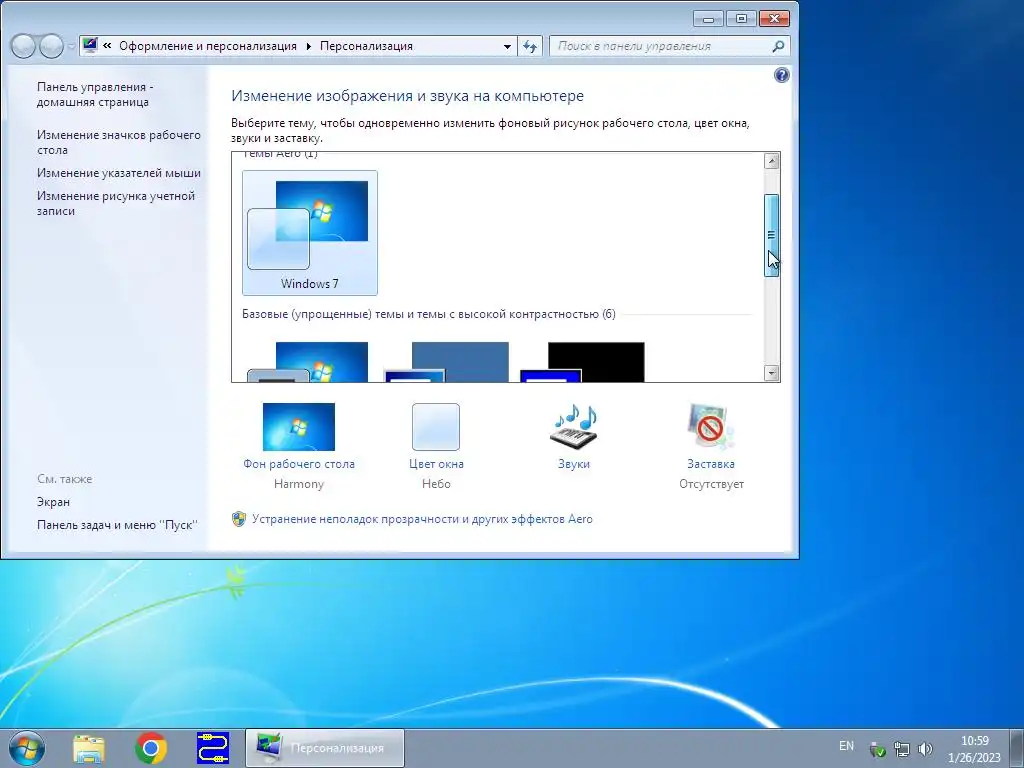The height and width of the screenshot is (768, 1024).
Task: Open Windows Explorer from taskbar
Action: [89, 748]
